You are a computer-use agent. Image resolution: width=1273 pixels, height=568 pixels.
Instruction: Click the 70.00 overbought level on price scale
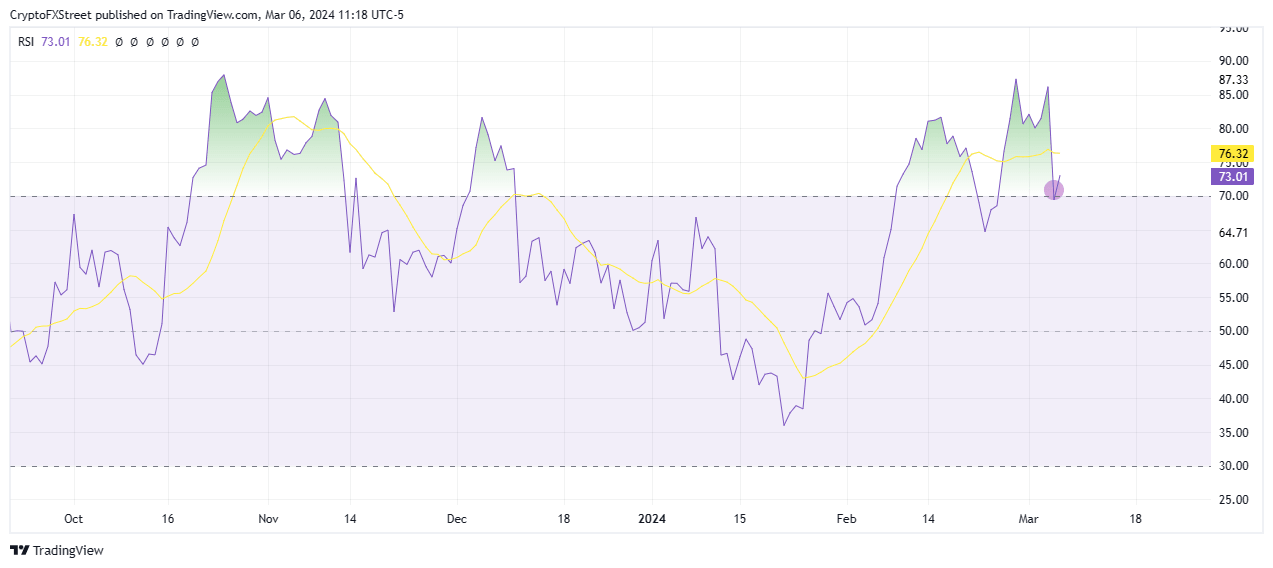click(1233, 197)
